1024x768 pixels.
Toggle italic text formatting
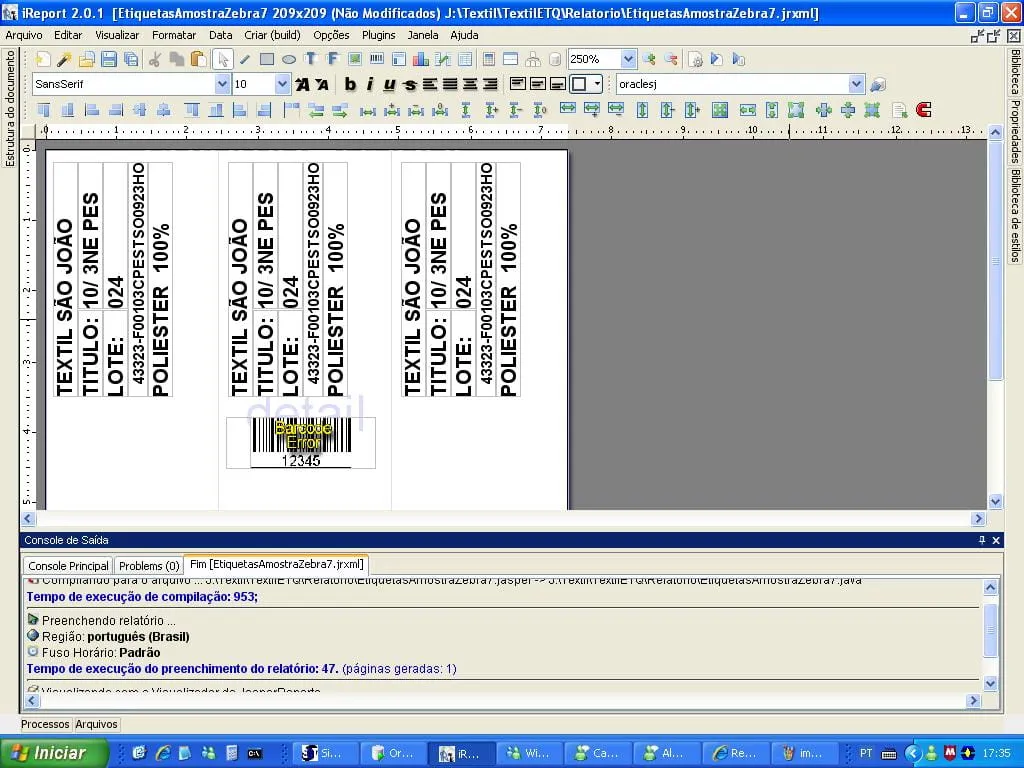[x=370, y=84]
